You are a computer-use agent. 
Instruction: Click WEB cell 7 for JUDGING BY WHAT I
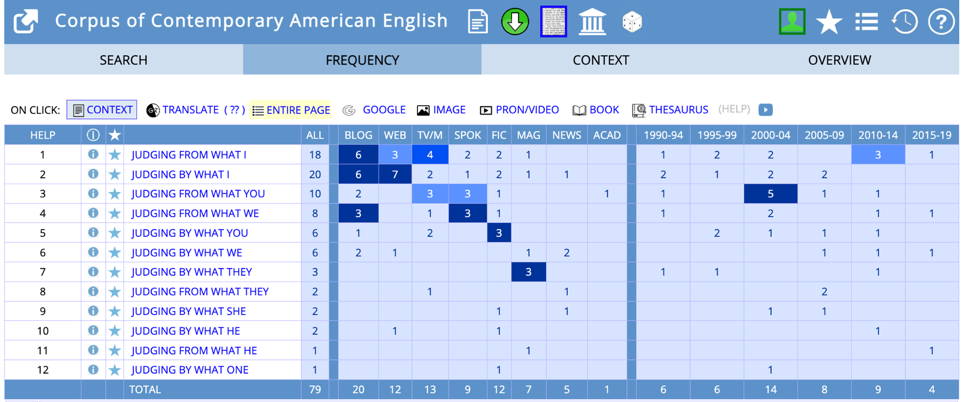395,175
